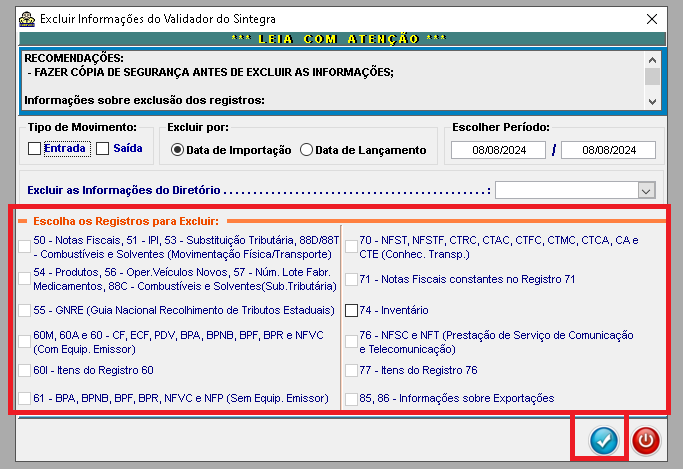Select Data de Lançamento radio option
The height and width of the screenshot is (469, 683).
click(306, 150)
